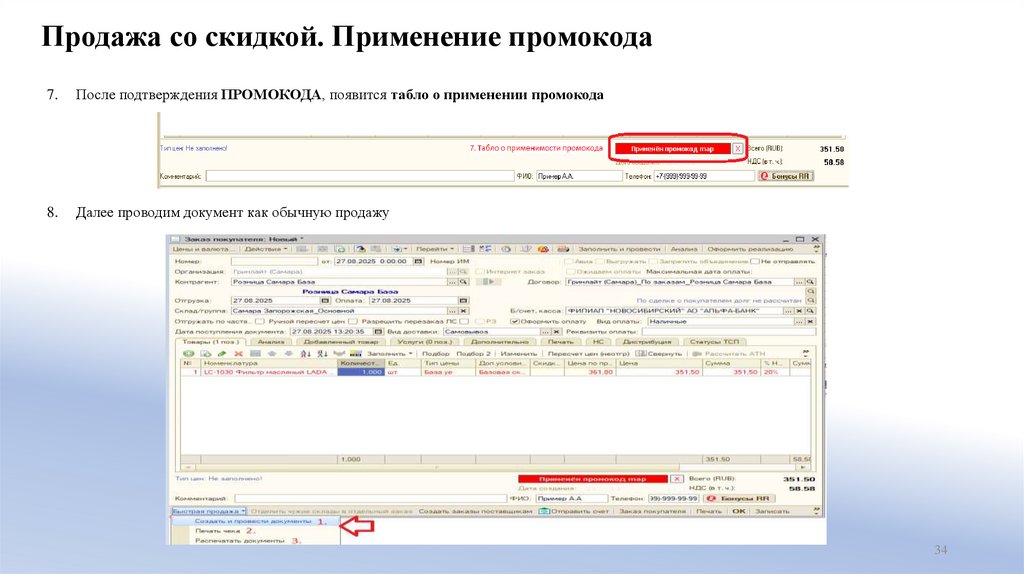Toggle the Интернет заказ checkbox
The height and width of the screenshot is (574, 1024).
click(480, 271)
